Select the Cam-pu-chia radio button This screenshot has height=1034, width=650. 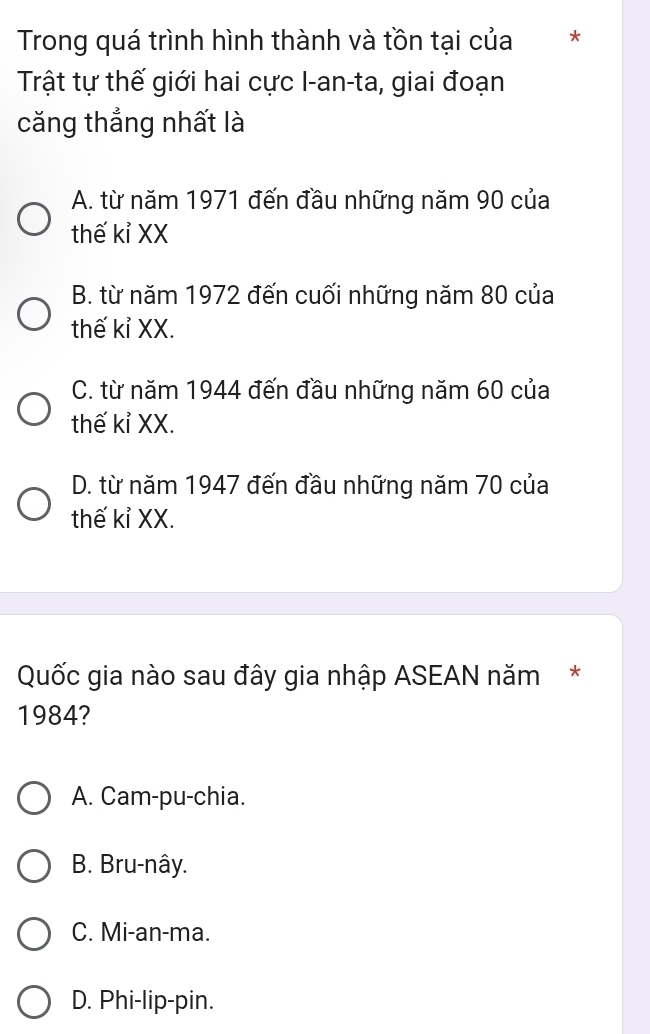[35, 797]
